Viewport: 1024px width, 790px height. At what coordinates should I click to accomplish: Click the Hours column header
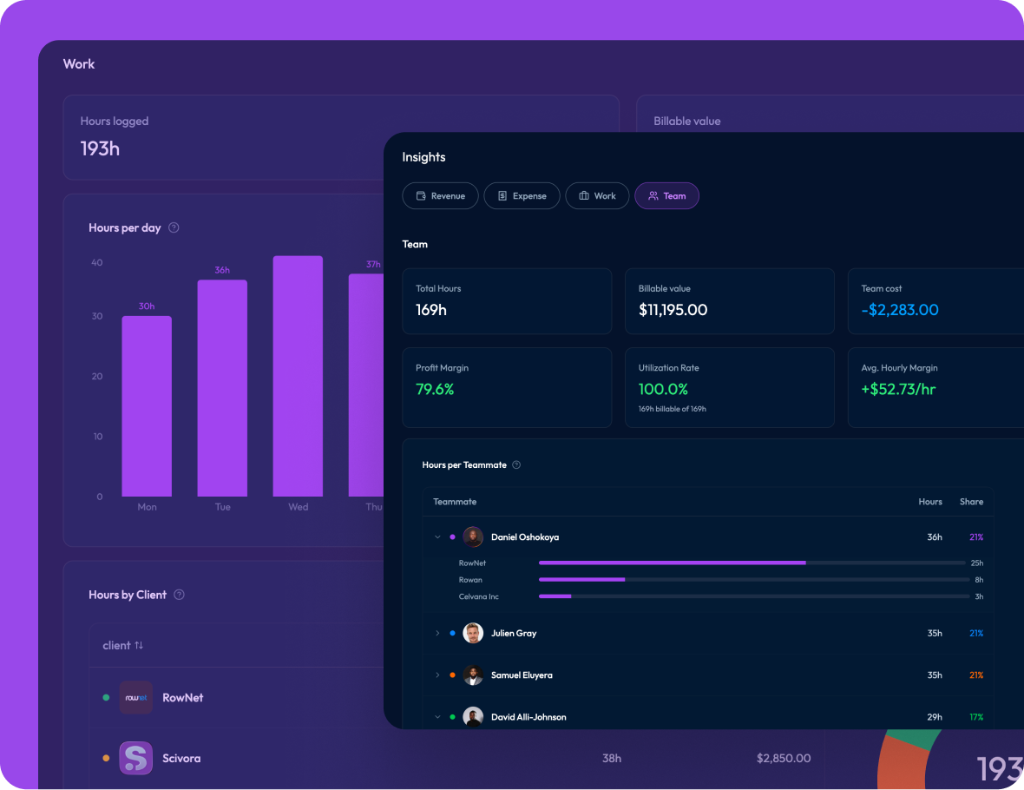(931, 502)
